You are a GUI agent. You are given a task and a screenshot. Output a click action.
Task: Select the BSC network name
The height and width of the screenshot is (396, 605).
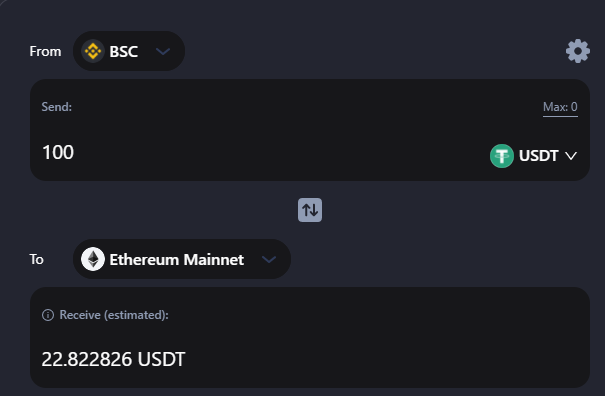click(x=123, y=51)
